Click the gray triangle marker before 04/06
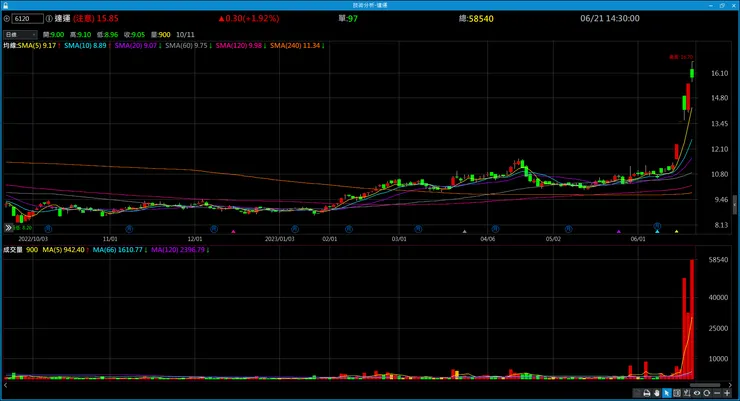 click(464, 232)
